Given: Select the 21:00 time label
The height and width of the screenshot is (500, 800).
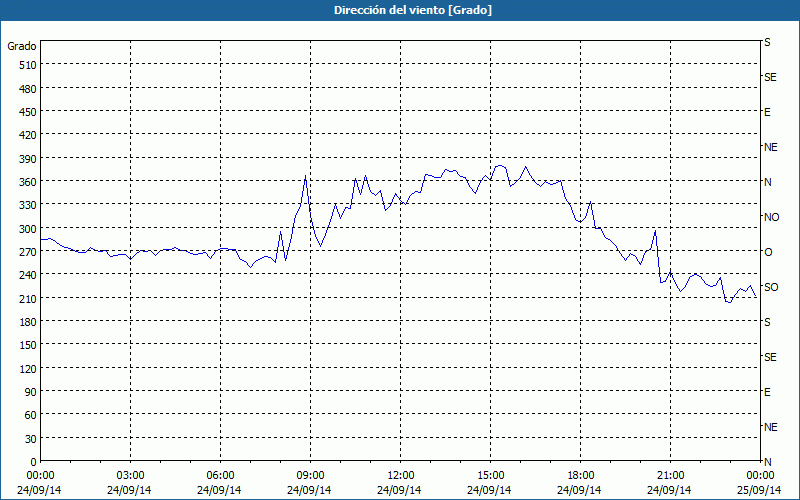Looking at the screenshot, I should coord(671,475).
